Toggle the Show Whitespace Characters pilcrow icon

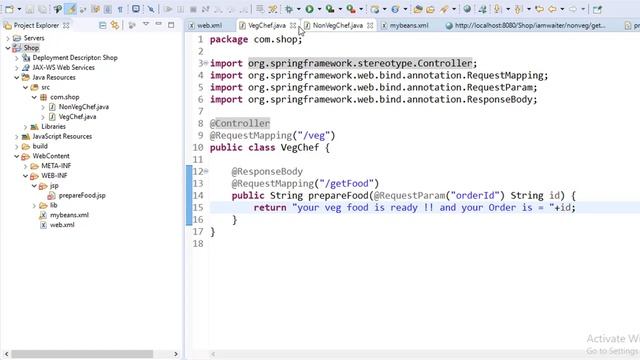pos(120,9)
